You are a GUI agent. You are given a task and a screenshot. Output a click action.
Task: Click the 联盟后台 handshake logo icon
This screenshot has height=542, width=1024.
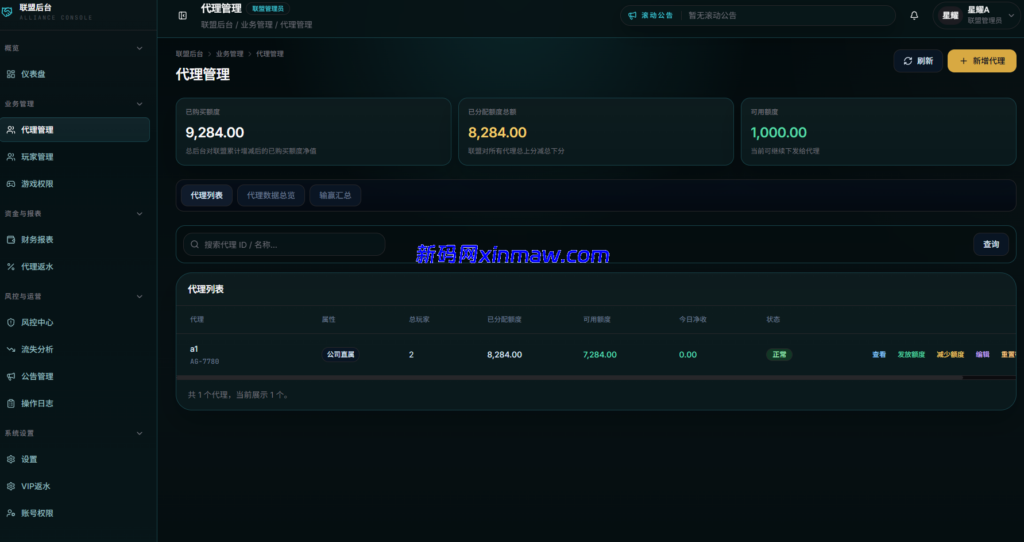[x=7, y=12]
